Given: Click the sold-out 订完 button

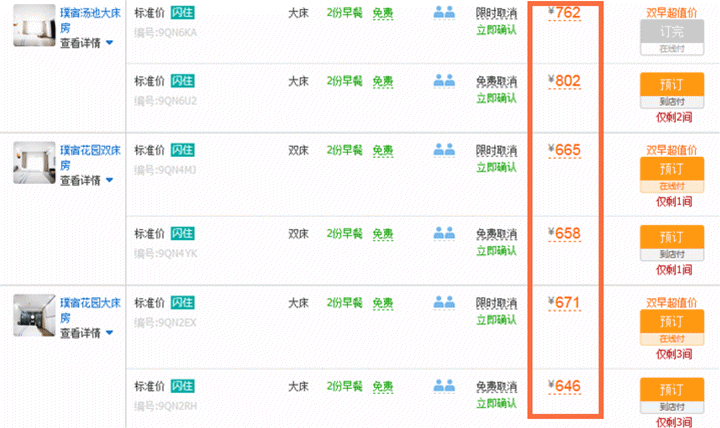Looking at the screenshot, I should [x=672, y=38].
